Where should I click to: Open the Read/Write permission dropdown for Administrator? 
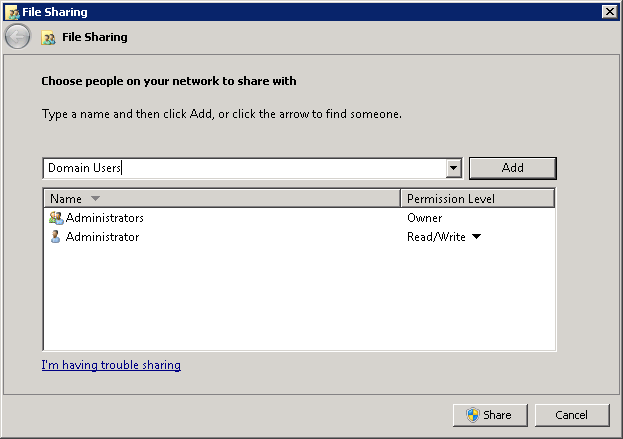(x=476, y=237)
